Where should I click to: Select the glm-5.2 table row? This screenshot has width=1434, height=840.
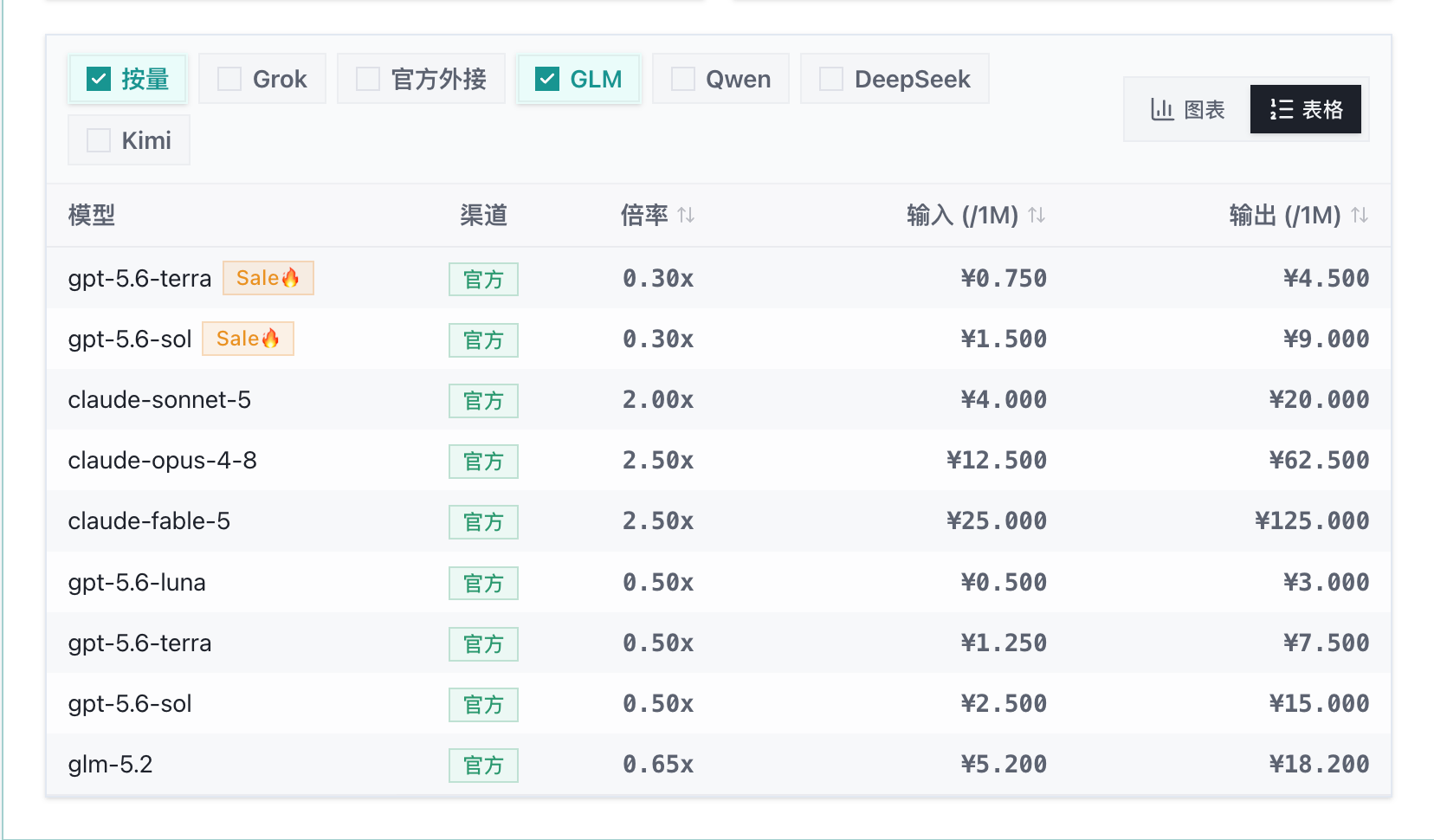719,764
